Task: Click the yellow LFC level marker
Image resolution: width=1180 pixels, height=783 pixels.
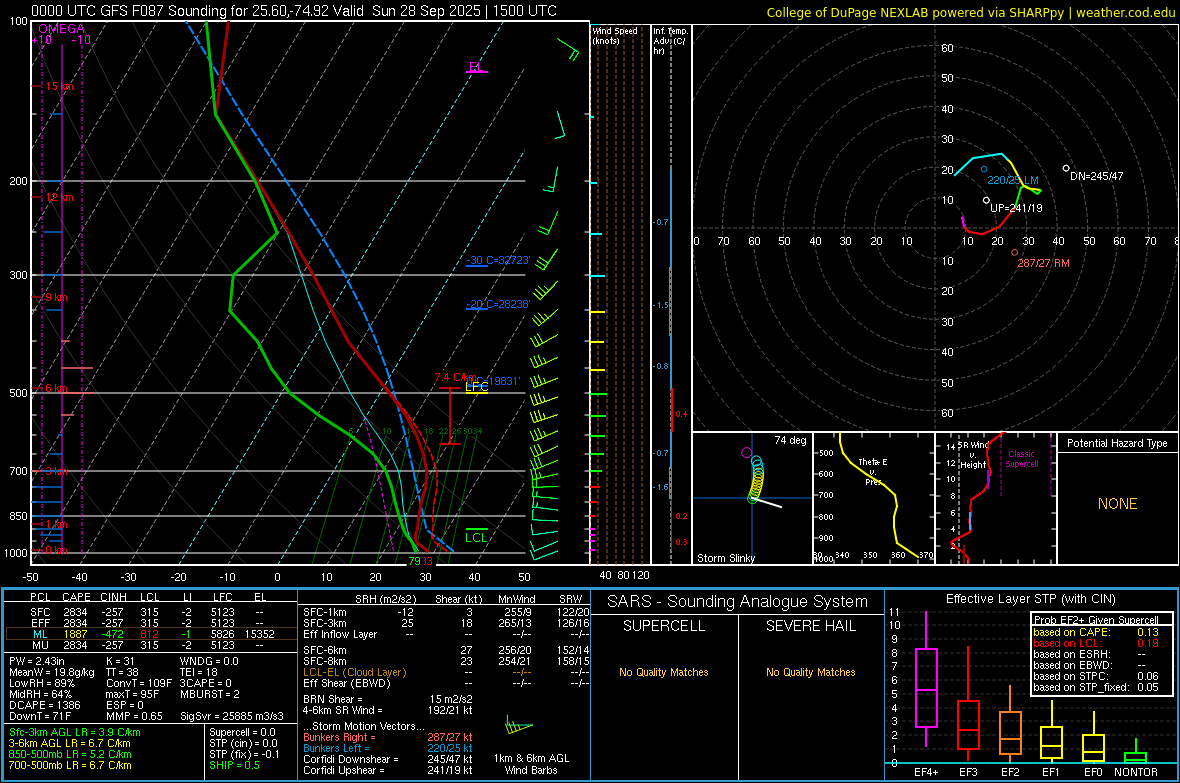Action: click(476, 387)
